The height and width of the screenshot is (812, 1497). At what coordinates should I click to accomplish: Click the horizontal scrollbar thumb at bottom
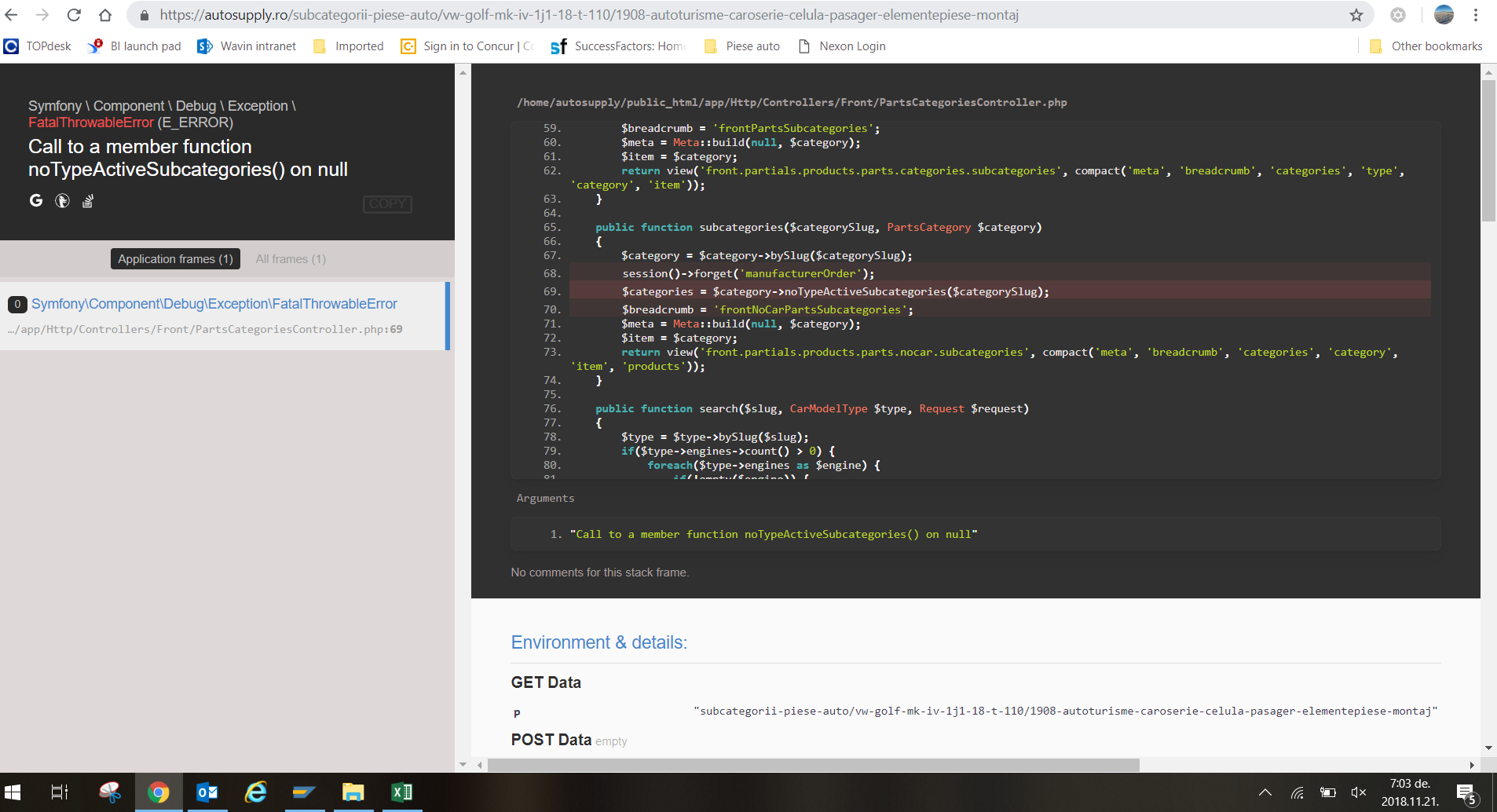pyautogui.click(x=814, y=765)
